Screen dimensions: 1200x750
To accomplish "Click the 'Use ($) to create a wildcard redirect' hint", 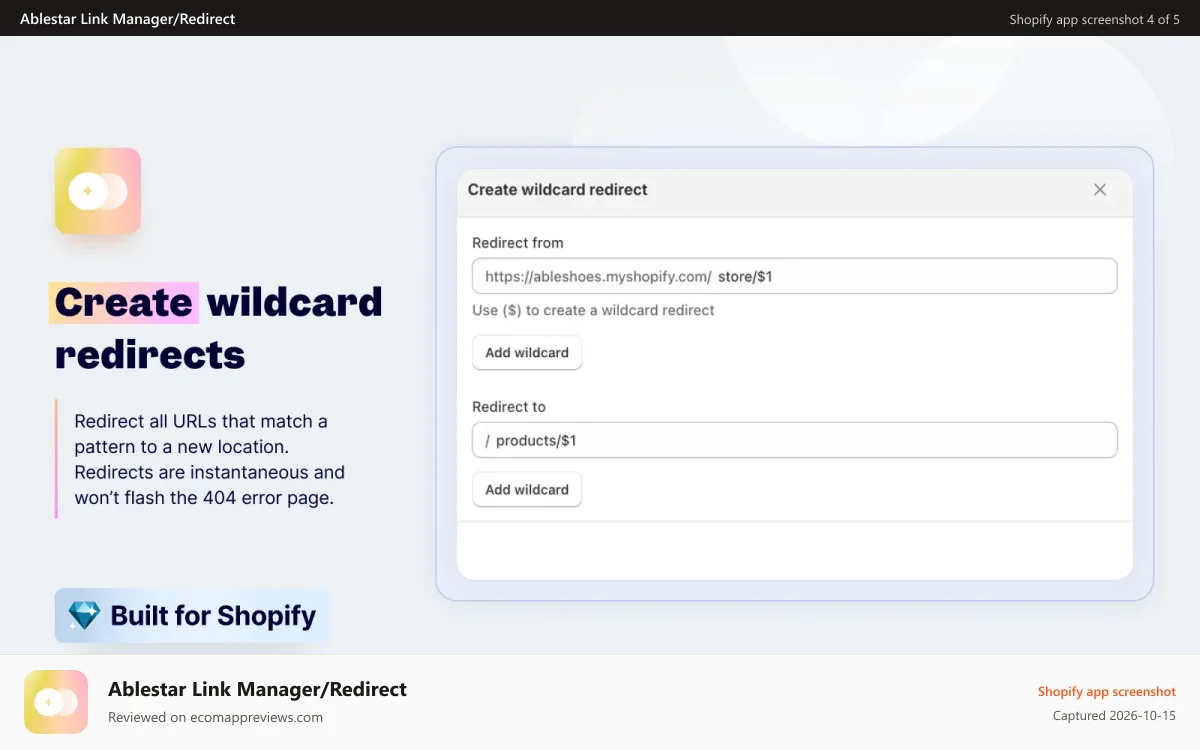I will tap(593, 310).
